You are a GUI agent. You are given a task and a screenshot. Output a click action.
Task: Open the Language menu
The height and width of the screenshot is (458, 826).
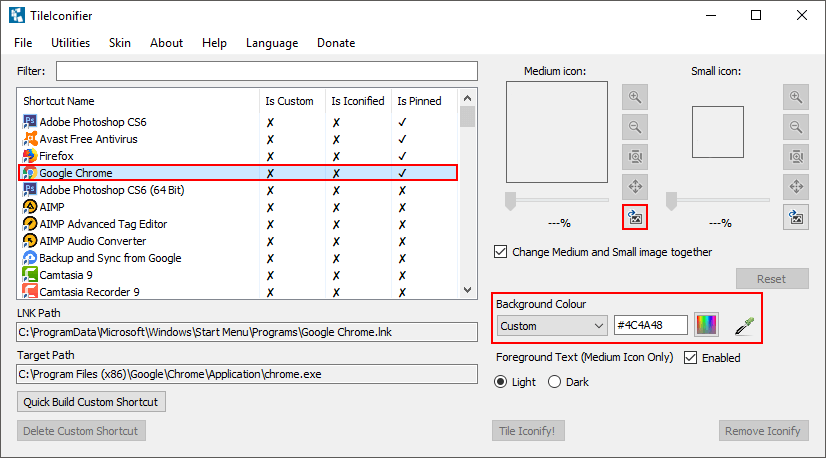pyautogui.click(x=272, y=43)
